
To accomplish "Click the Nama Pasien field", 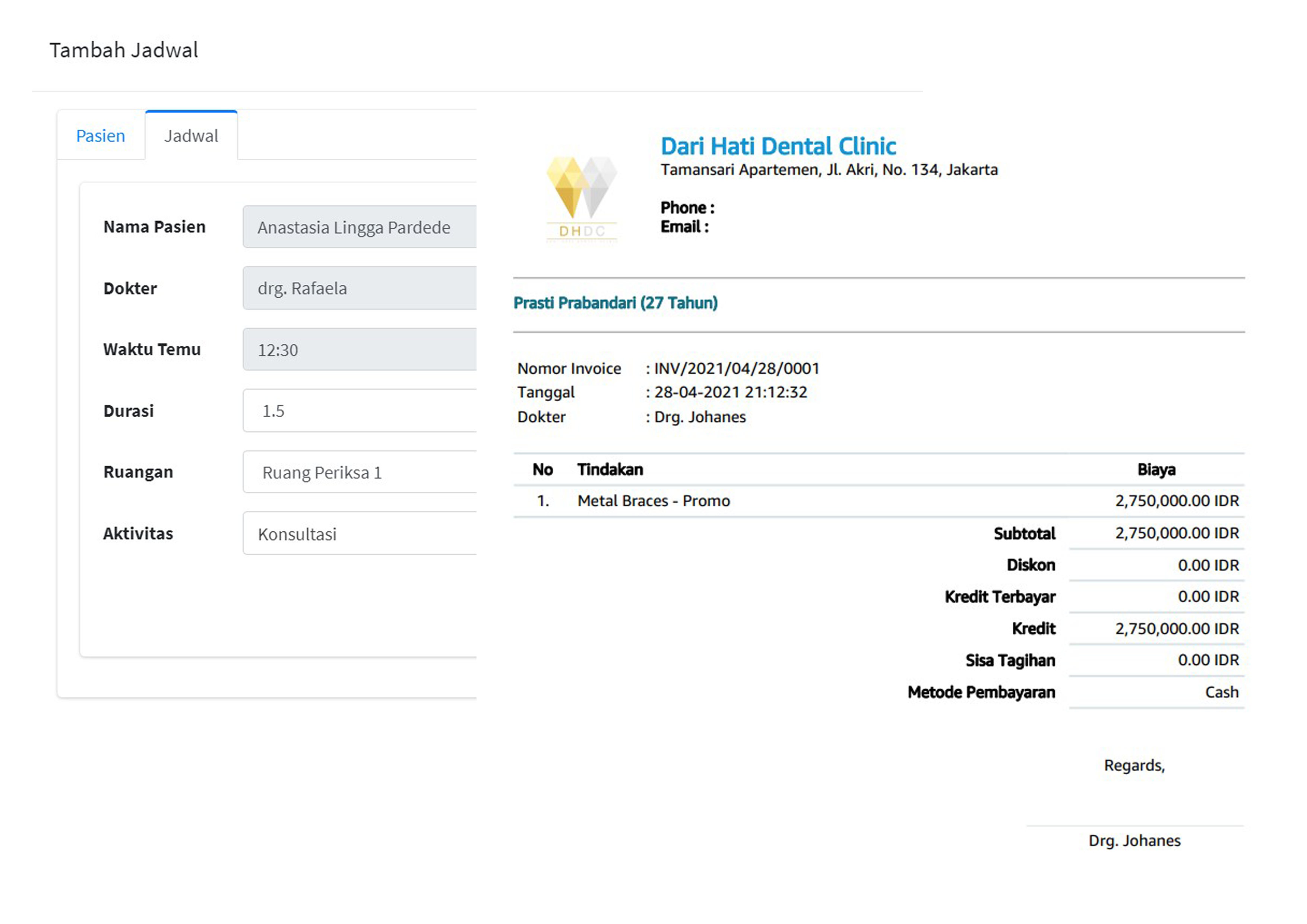I will (359, 227).
